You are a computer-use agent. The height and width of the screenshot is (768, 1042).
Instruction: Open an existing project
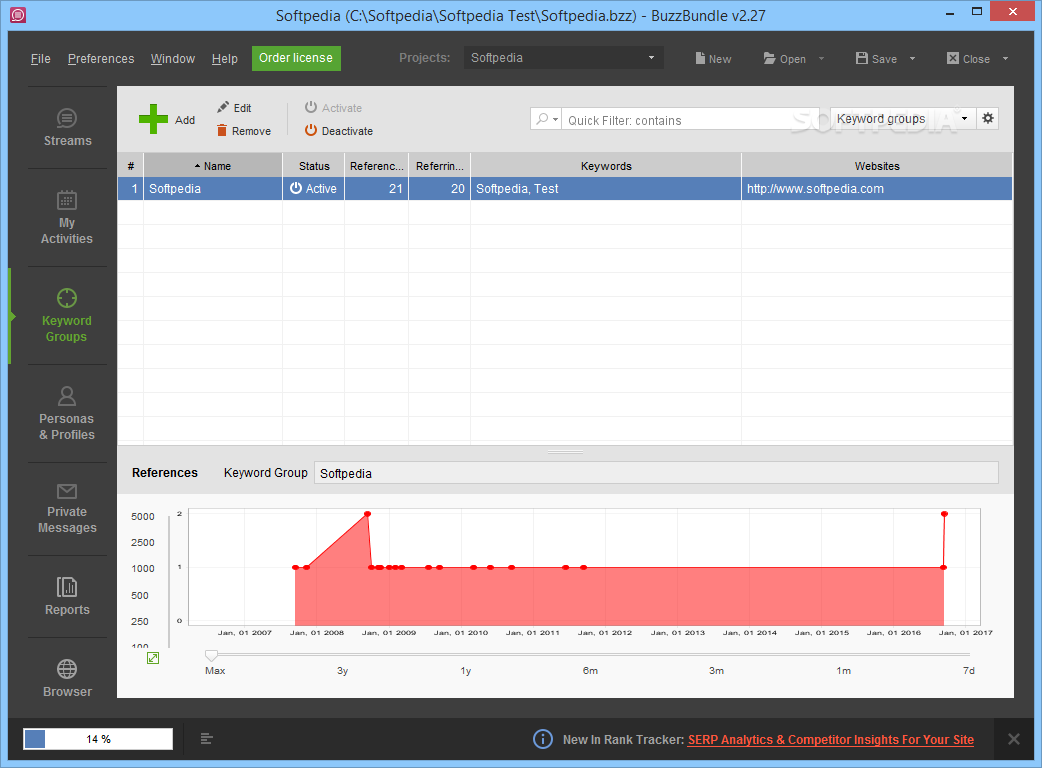[x=785, y=58]
